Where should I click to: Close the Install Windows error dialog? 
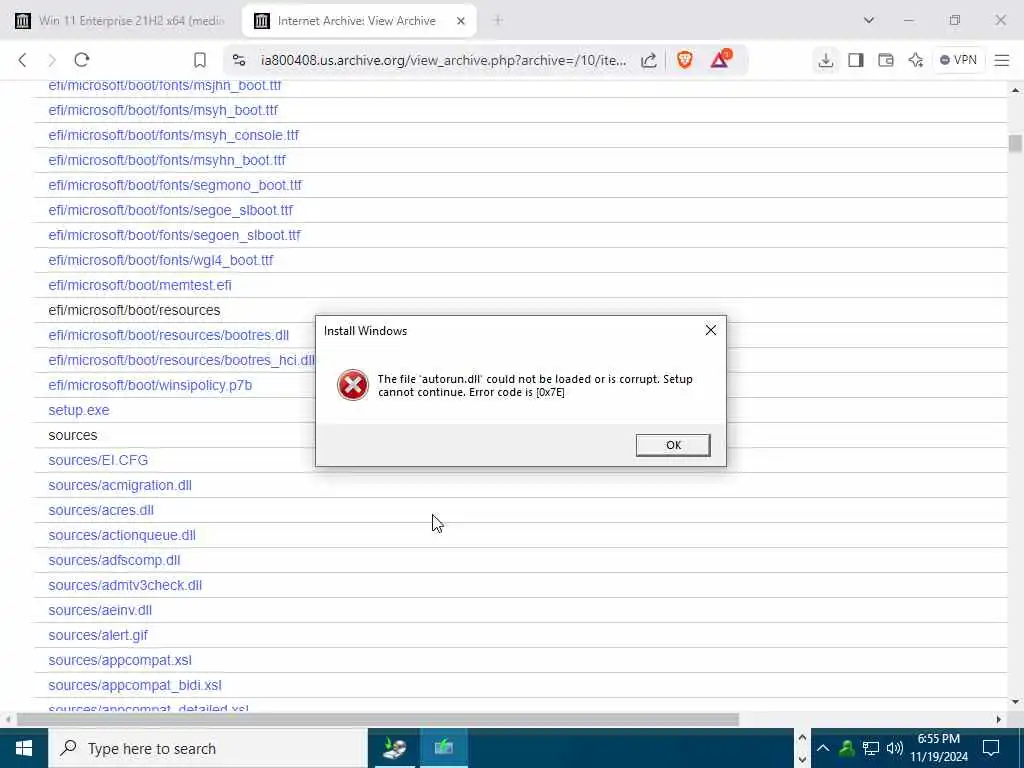[711, 330]
